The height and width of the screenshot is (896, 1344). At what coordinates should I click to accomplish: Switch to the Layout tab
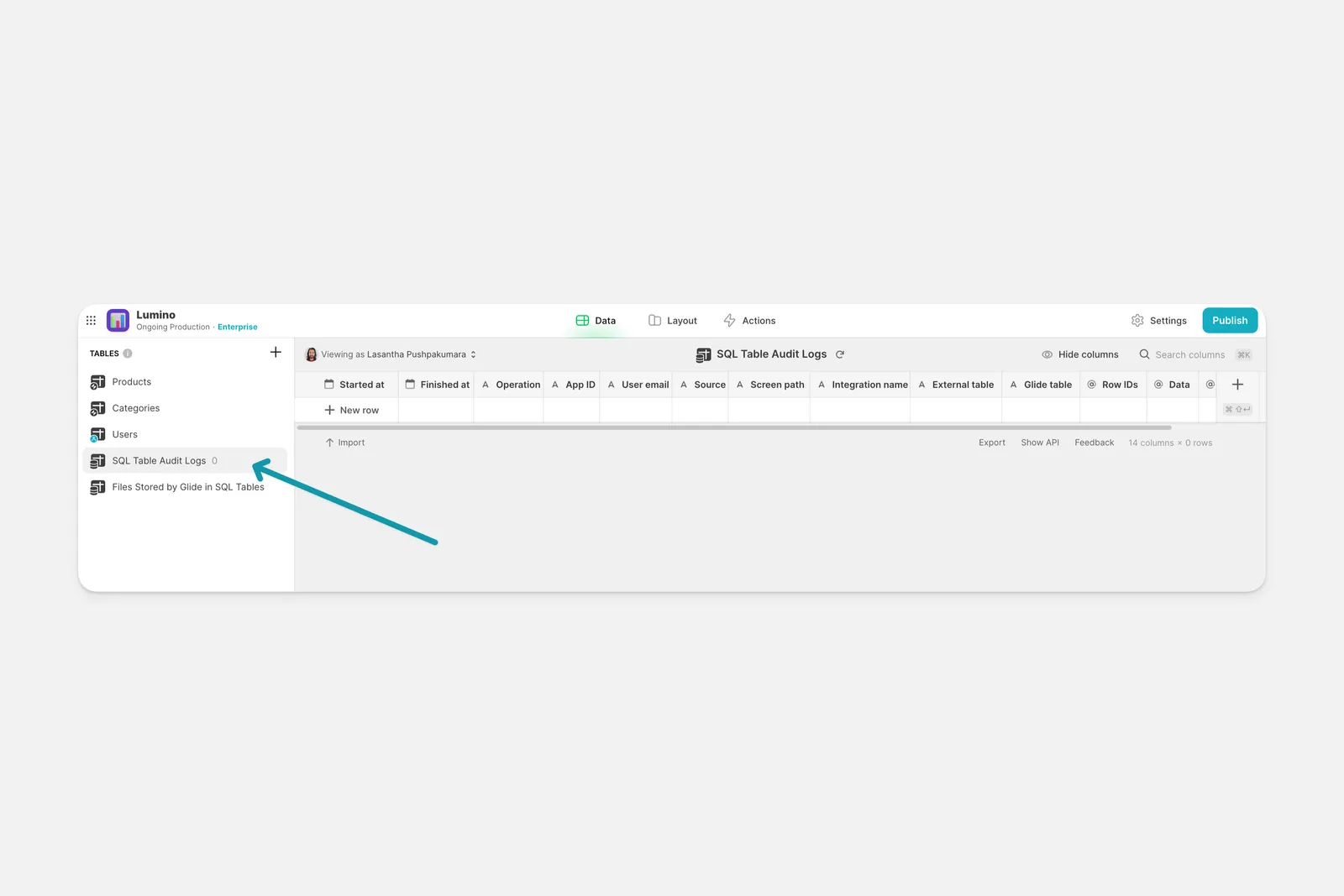[x=673, y=321]
